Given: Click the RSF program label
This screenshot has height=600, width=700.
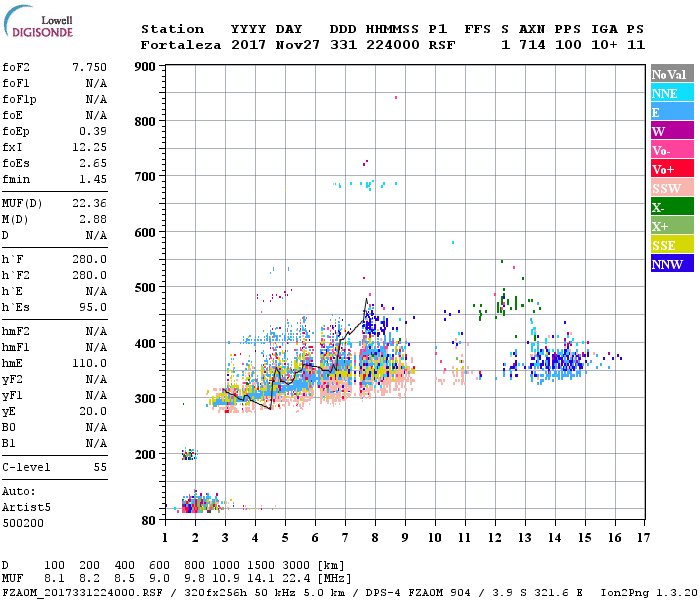Looking at the screenshot, I should coord(442,45).
